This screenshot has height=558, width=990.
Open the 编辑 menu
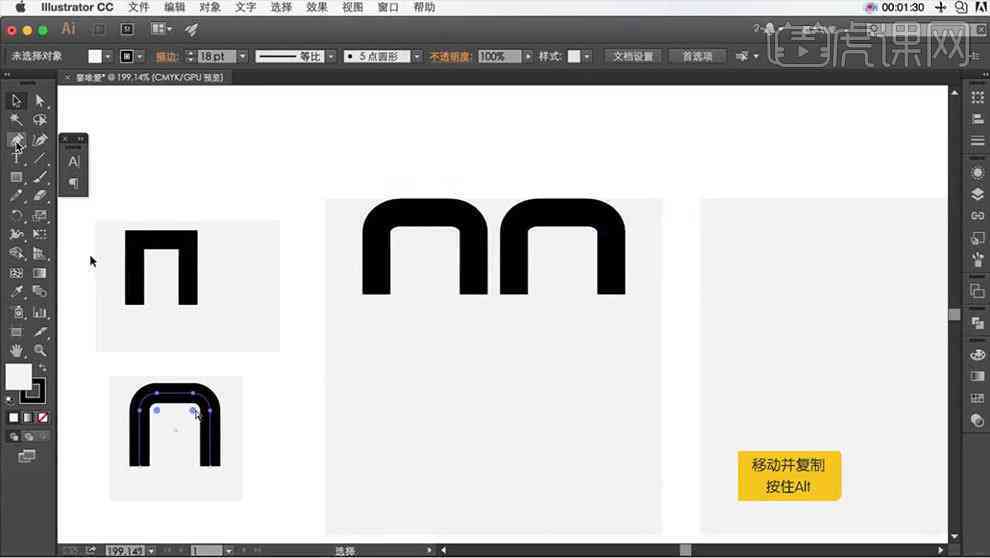(174, 8)
